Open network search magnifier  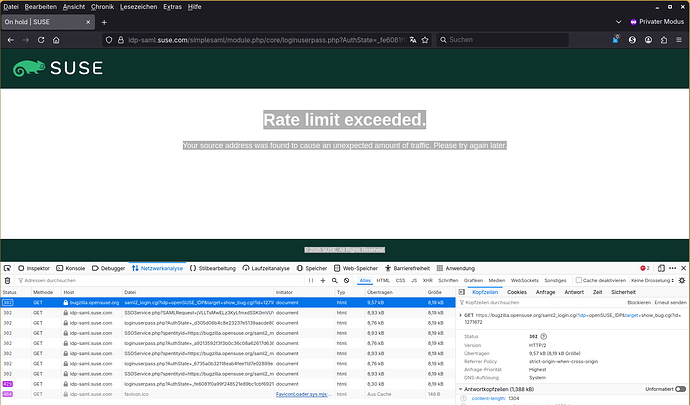point(334,280)
